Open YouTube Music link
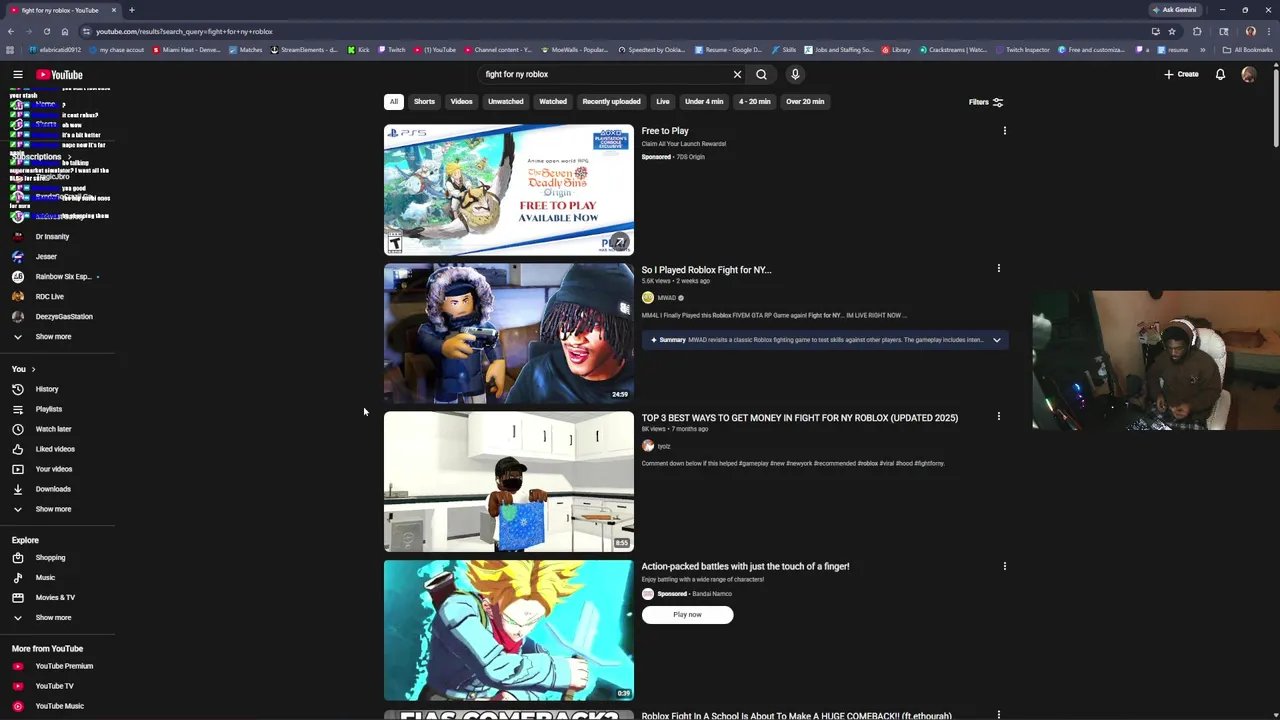1280x720 pixels. coord(58,706)
